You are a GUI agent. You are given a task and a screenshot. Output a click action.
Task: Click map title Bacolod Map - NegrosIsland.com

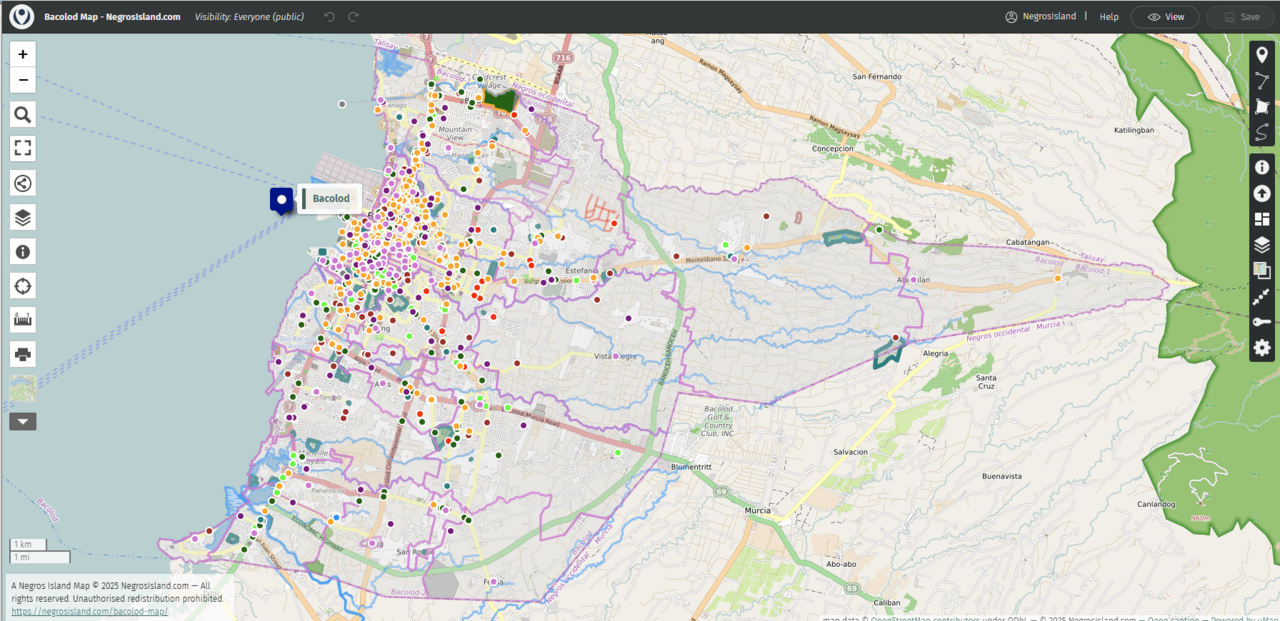[x=112, y=17]
